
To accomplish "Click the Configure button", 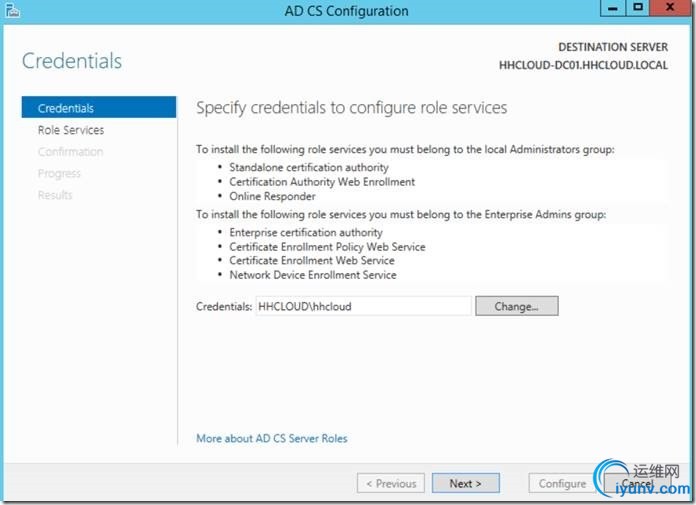I will [x=562, y=484].
